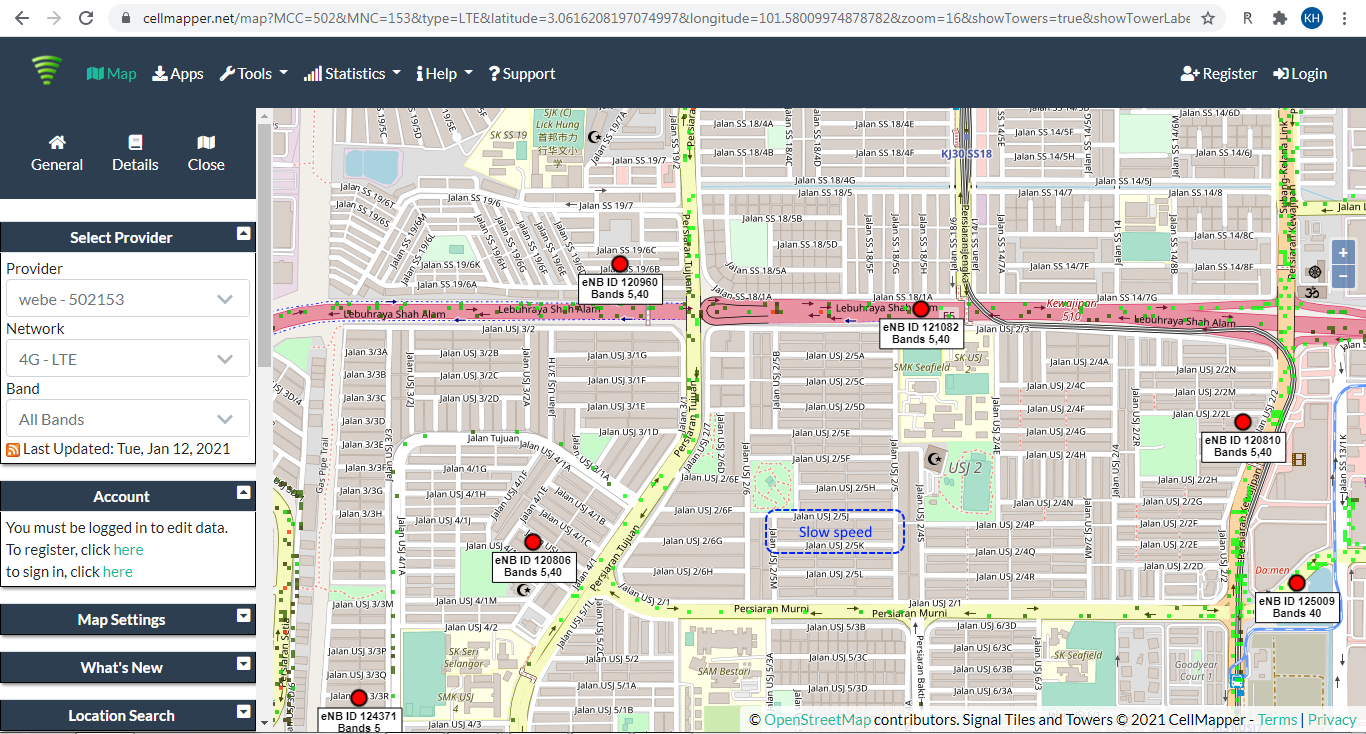Select tower marker eNB ID 120960

tap(619, 264)
